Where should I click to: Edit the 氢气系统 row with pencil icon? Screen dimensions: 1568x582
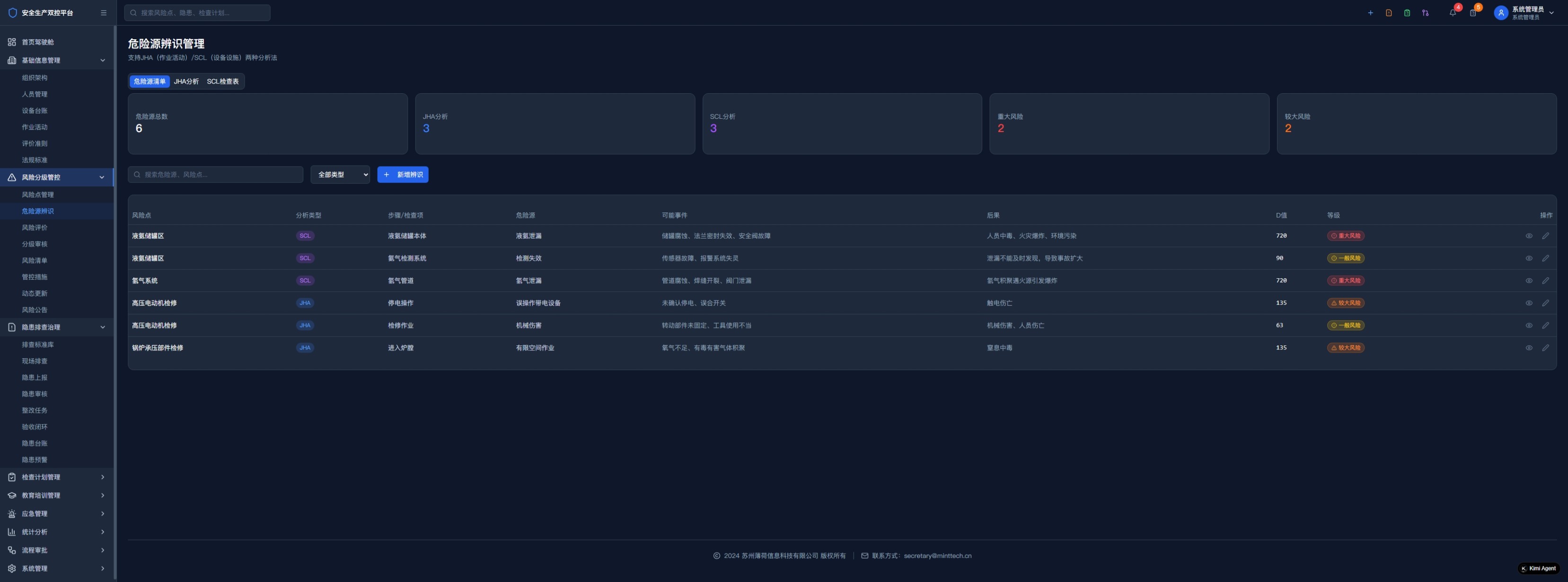[1545, 281]
